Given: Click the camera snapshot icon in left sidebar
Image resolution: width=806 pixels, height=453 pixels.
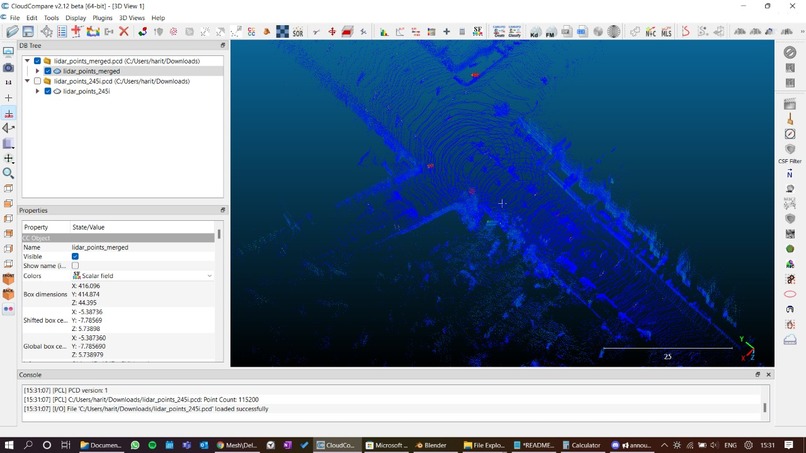Looking at the screenshot, I should coord(8,67).
